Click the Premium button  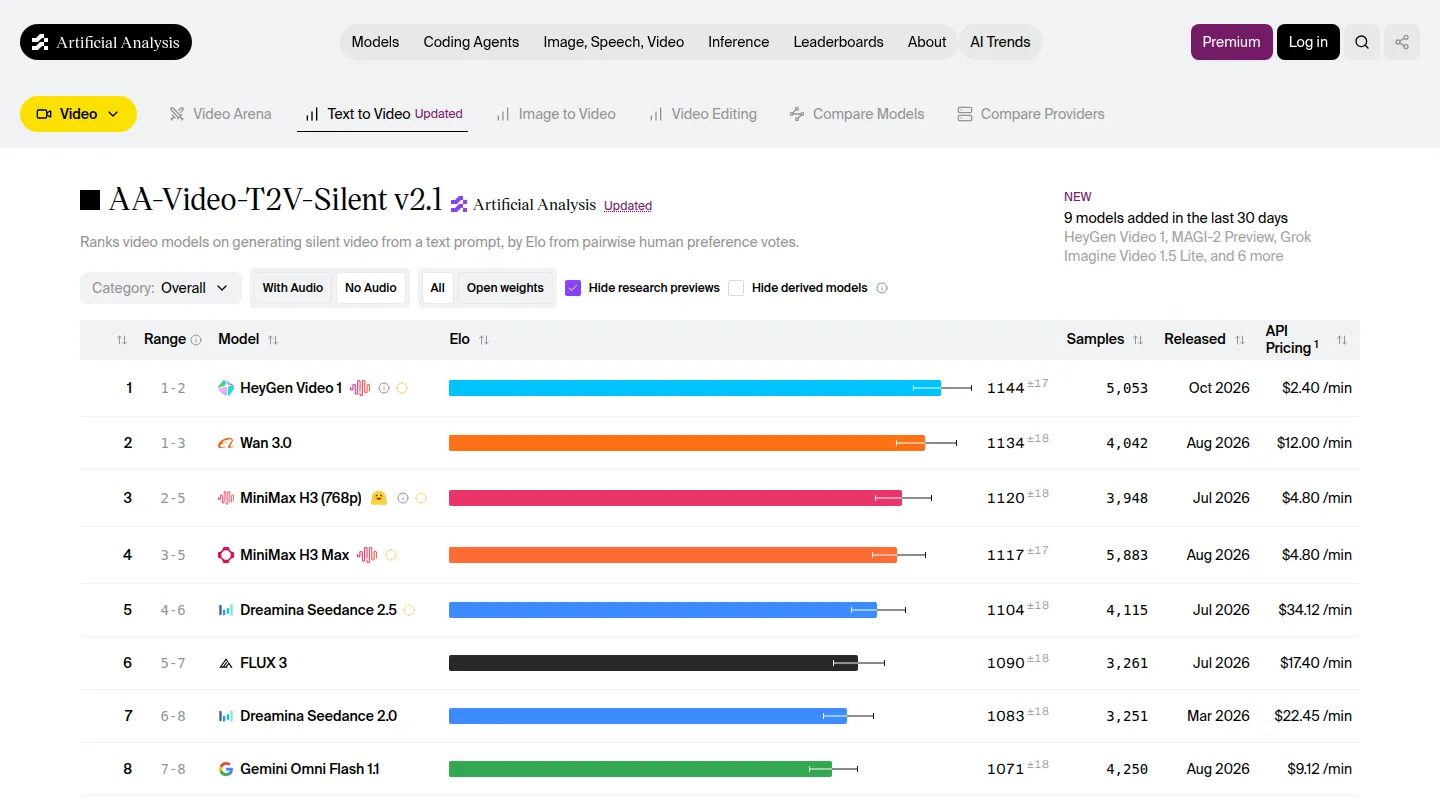tap(1231, 42)
